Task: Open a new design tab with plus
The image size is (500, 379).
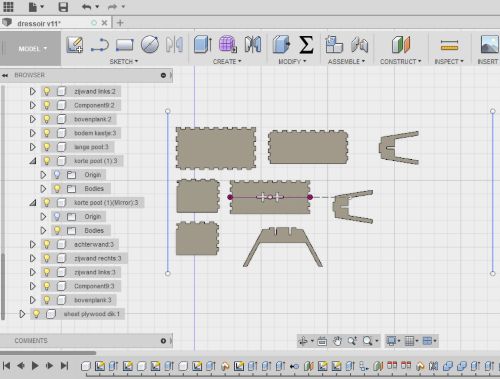Action: pyautogui.click(x=120, y=23)
